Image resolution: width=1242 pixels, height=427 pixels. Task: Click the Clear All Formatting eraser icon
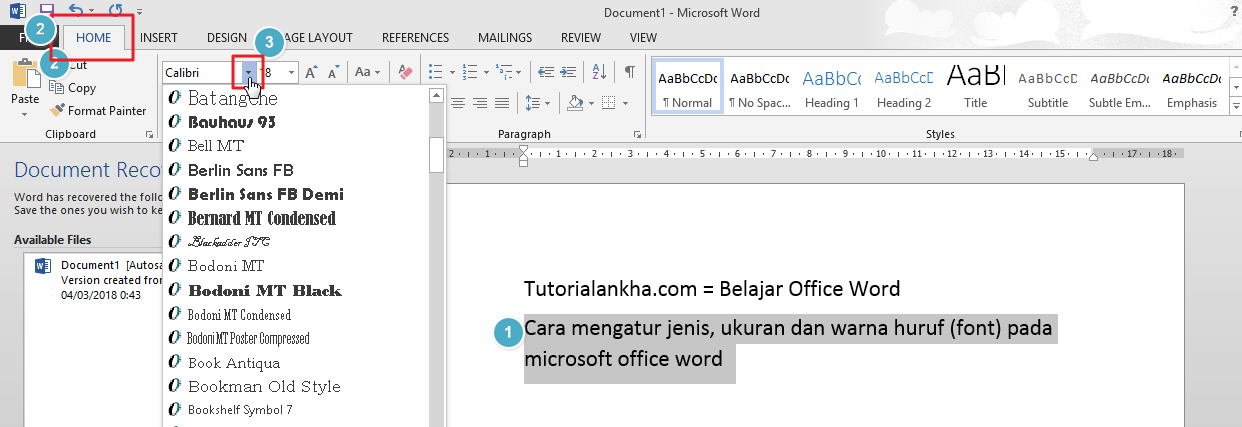click(405, 72)
